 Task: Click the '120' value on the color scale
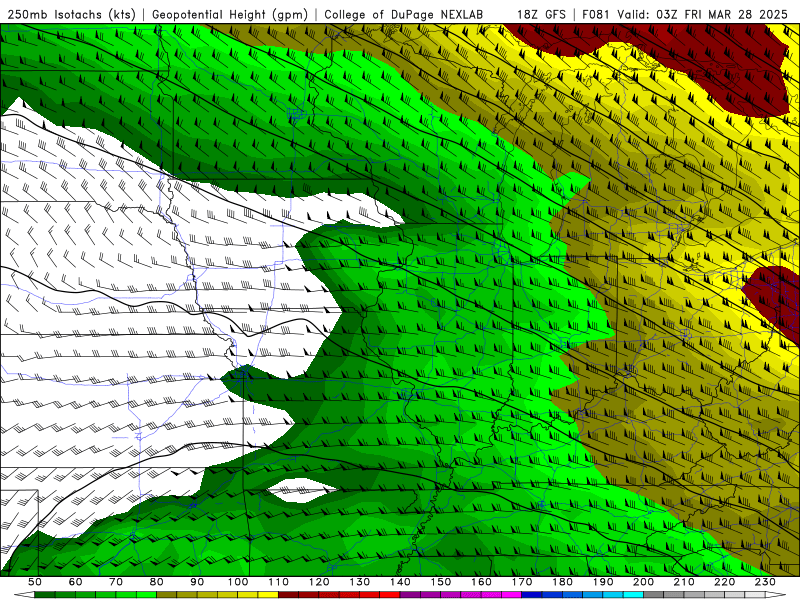coord(319,582)
